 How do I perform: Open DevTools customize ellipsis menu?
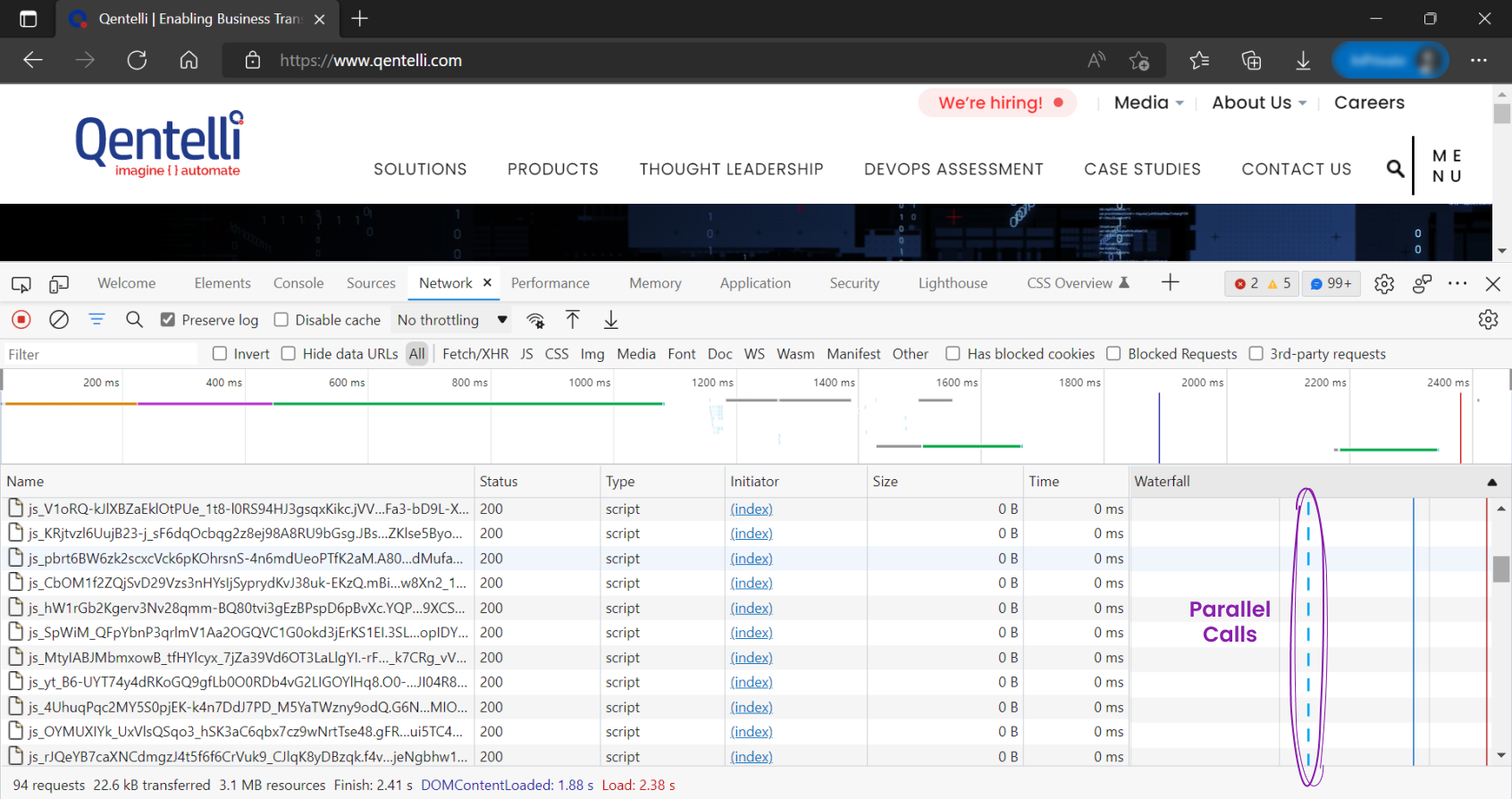coord(1457,283)
